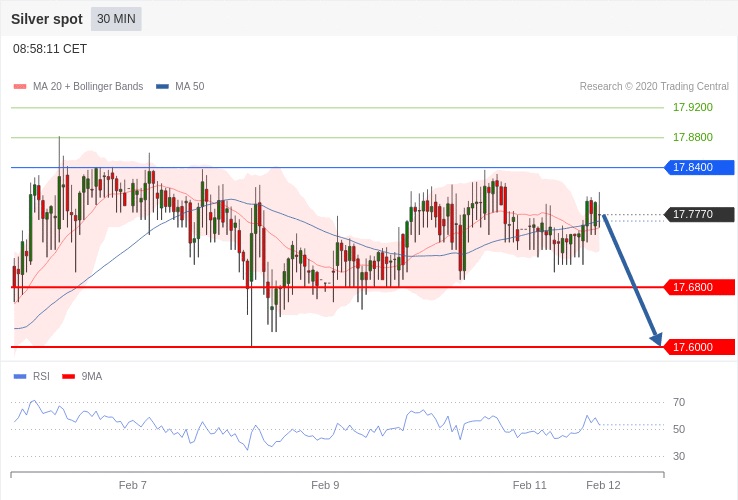Click the MA 50 legend color swatch
The height and width of the screenshot is (500, 738).
point(162,87)
